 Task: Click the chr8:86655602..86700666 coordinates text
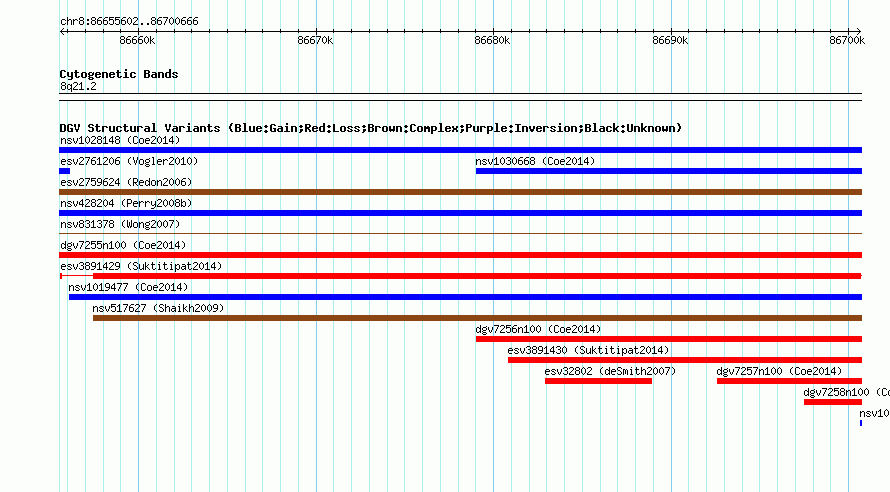click(129, 22)
